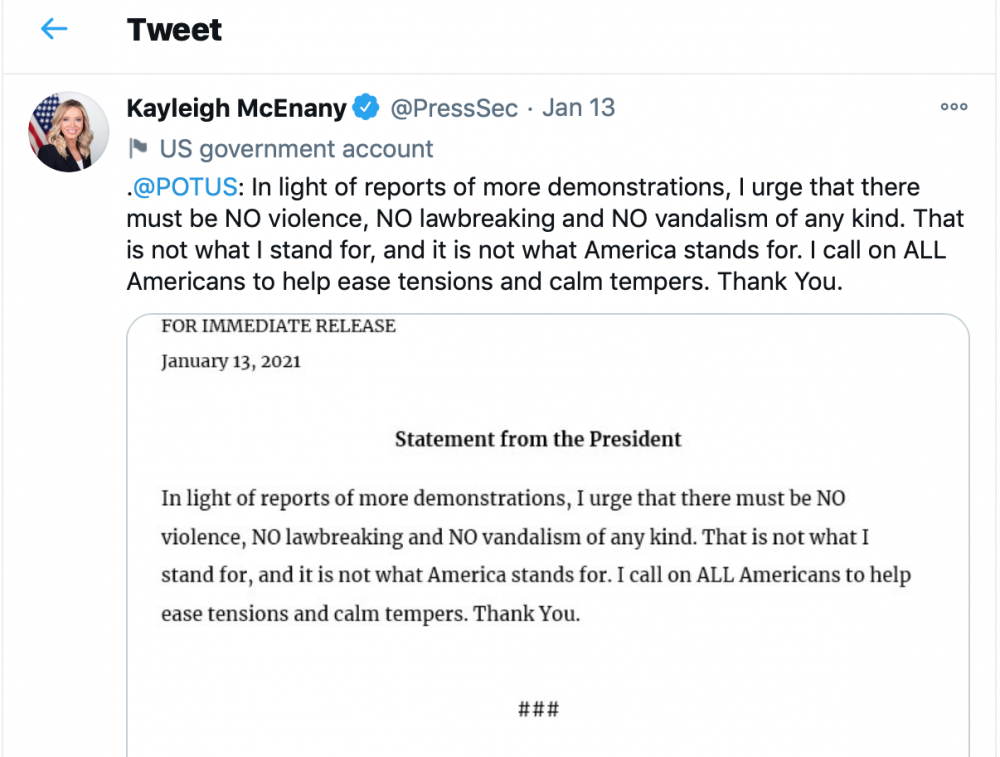The width and height of the screenshot is (1000, 757).
Task: Open the tweet's more options menu
Action: [x=954, y=107]
